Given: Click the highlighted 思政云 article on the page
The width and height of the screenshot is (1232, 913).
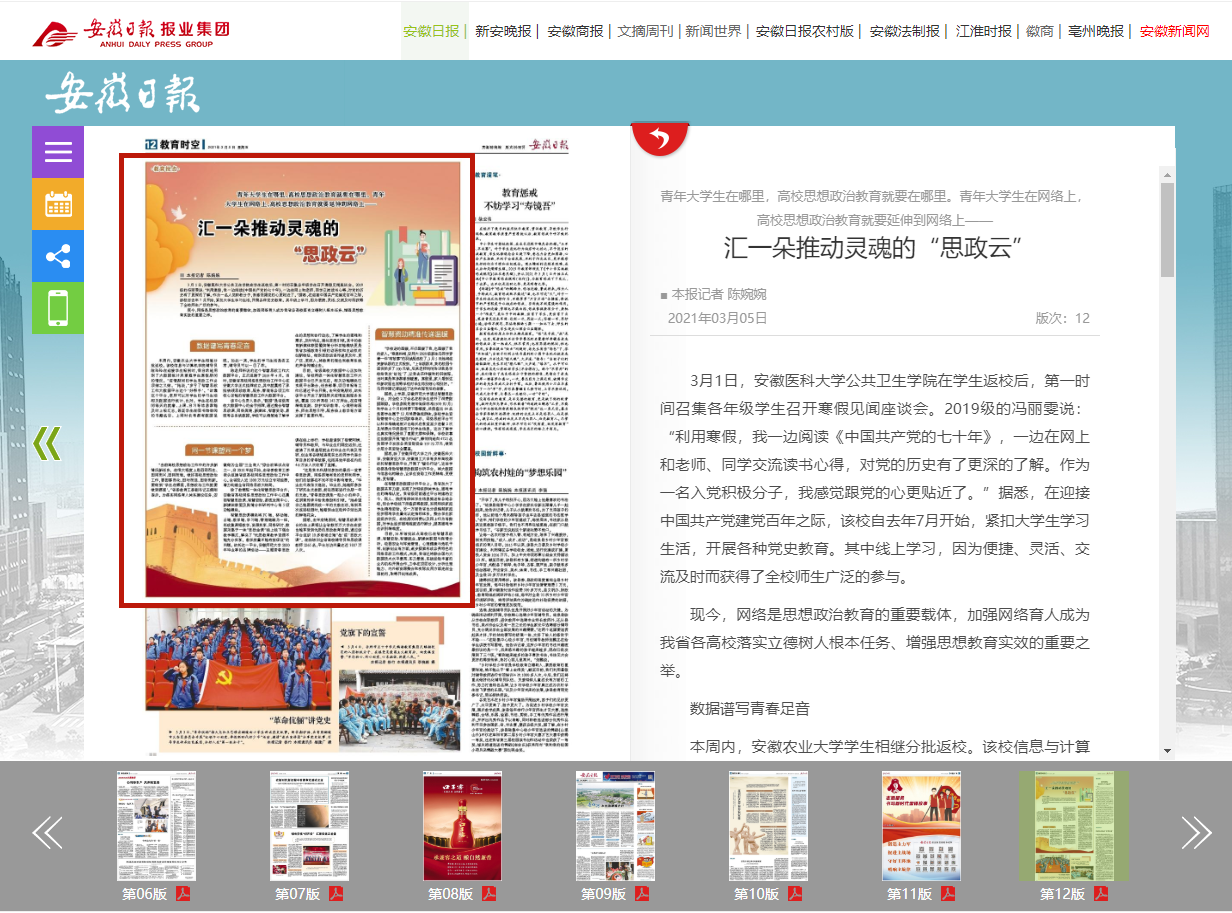Looking at the screenshot, I should [x=296, y=380].
